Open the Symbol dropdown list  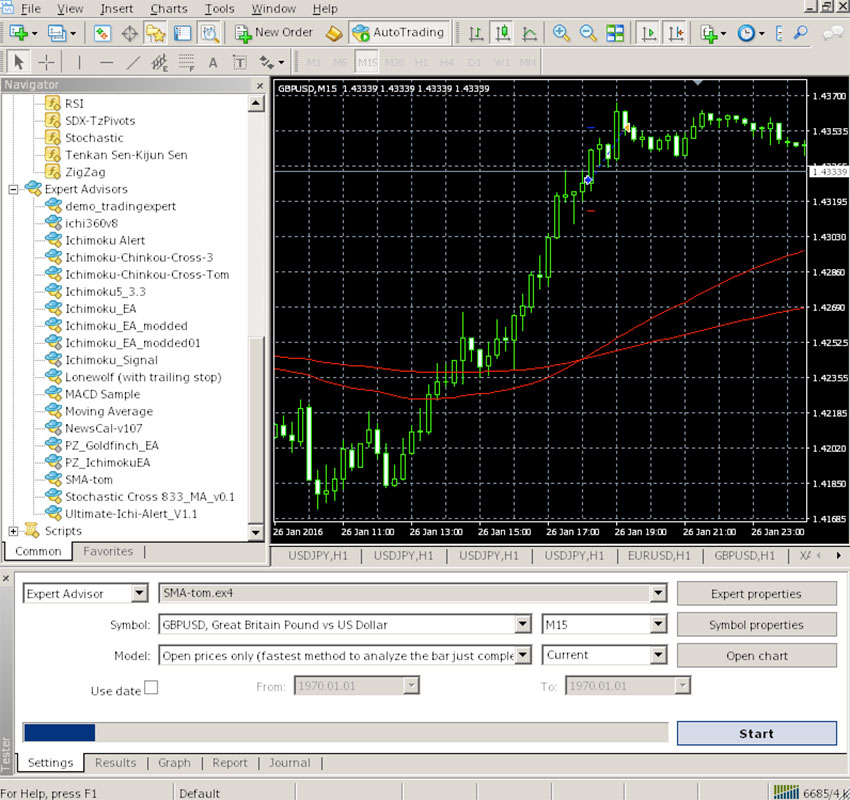[522, 624]
